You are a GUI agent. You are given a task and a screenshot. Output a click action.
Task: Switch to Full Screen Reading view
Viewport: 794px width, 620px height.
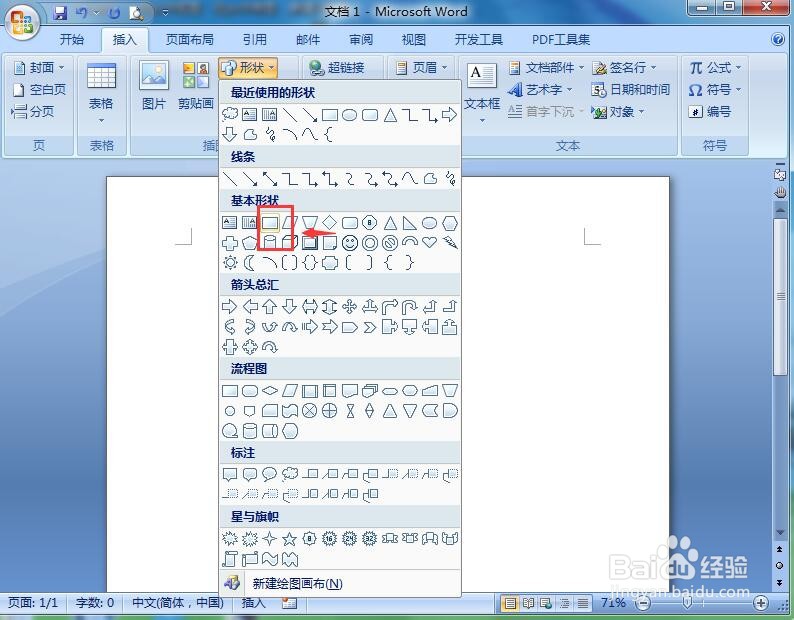click(528, 603)
